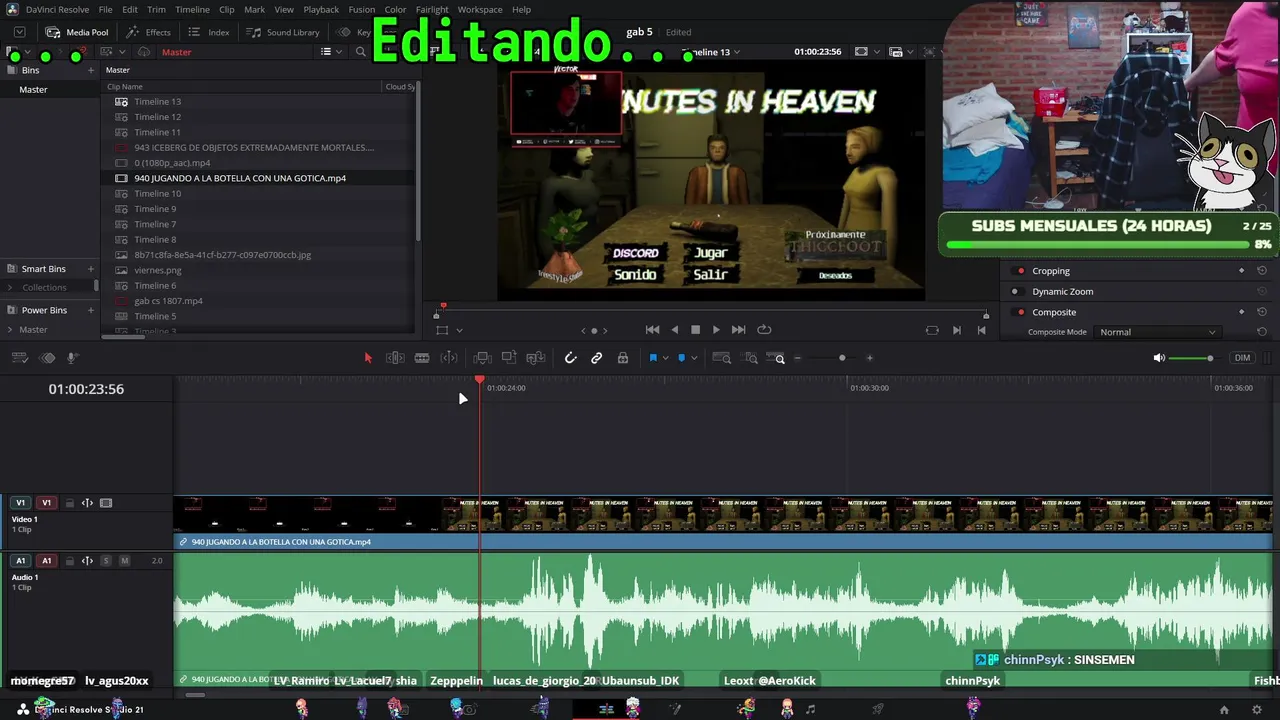The width and height of the screenshot is (1280, 720).
Task: Toggle Loop playback in viewer
Action: tap(764, 330)
